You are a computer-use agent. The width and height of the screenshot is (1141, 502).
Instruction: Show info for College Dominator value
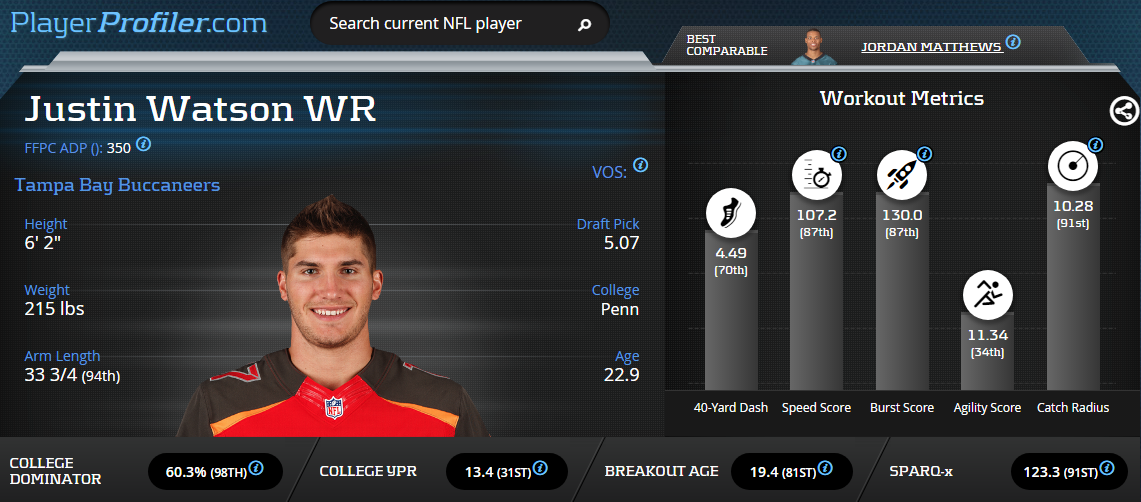(256, 467)
